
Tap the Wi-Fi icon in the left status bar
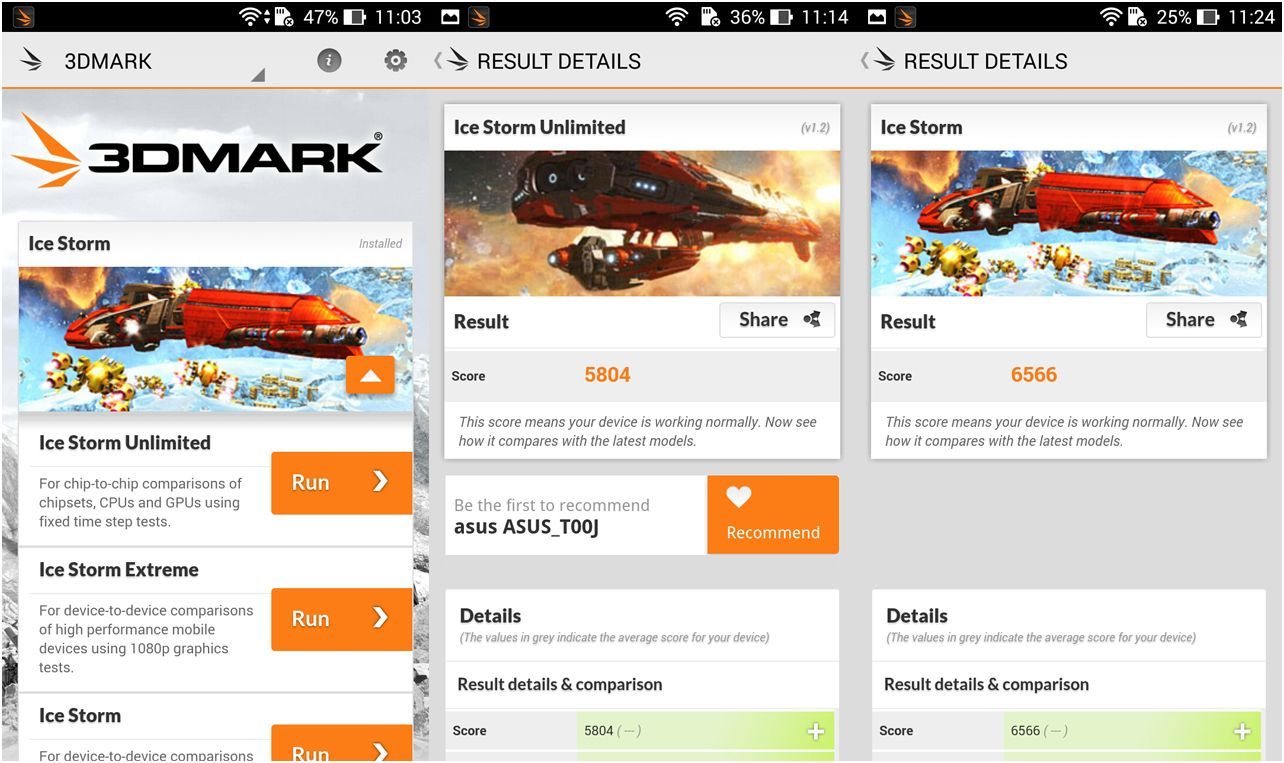[252, 17]
